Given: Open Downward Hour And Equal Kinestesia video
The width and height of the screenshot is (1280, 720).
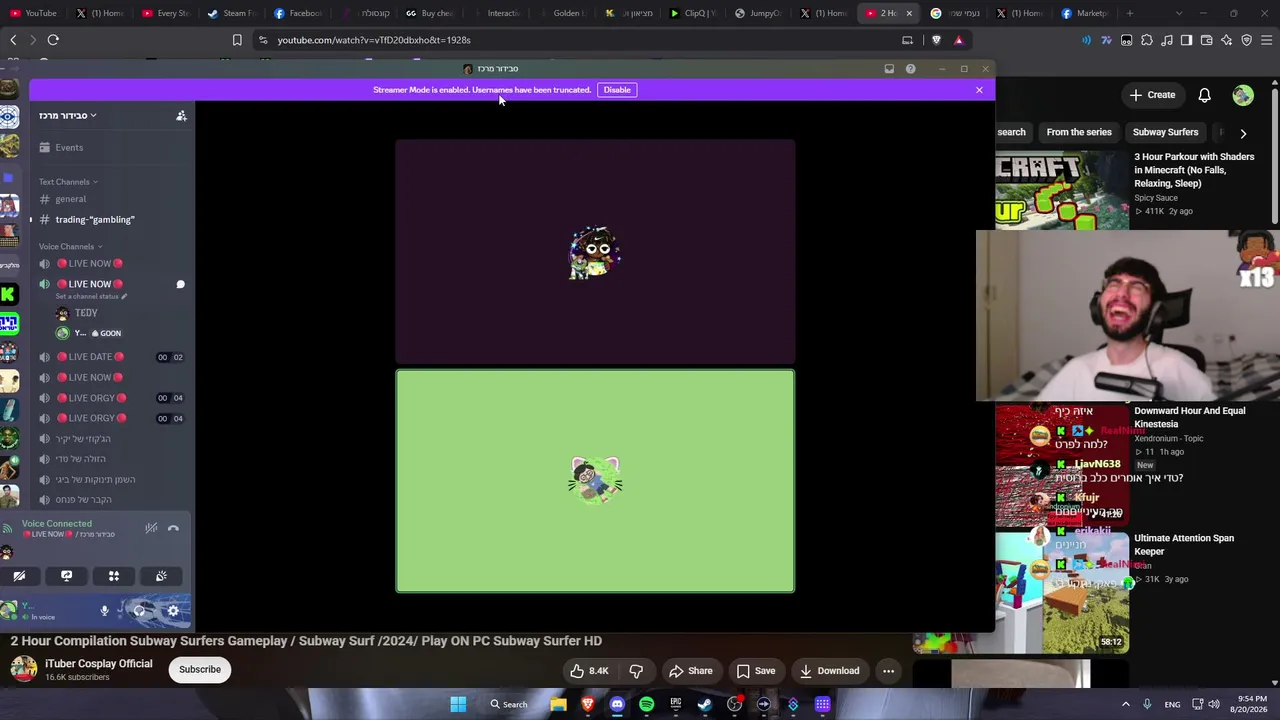Looking at the screenshot, I should click(1190, 417).
